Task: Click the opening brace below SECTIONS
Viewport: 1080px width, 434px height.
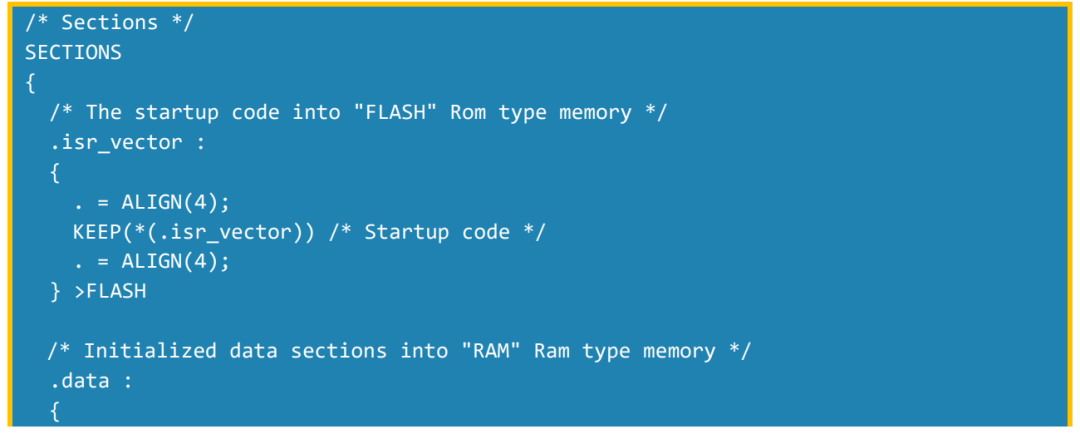Action: coord(30,84)
